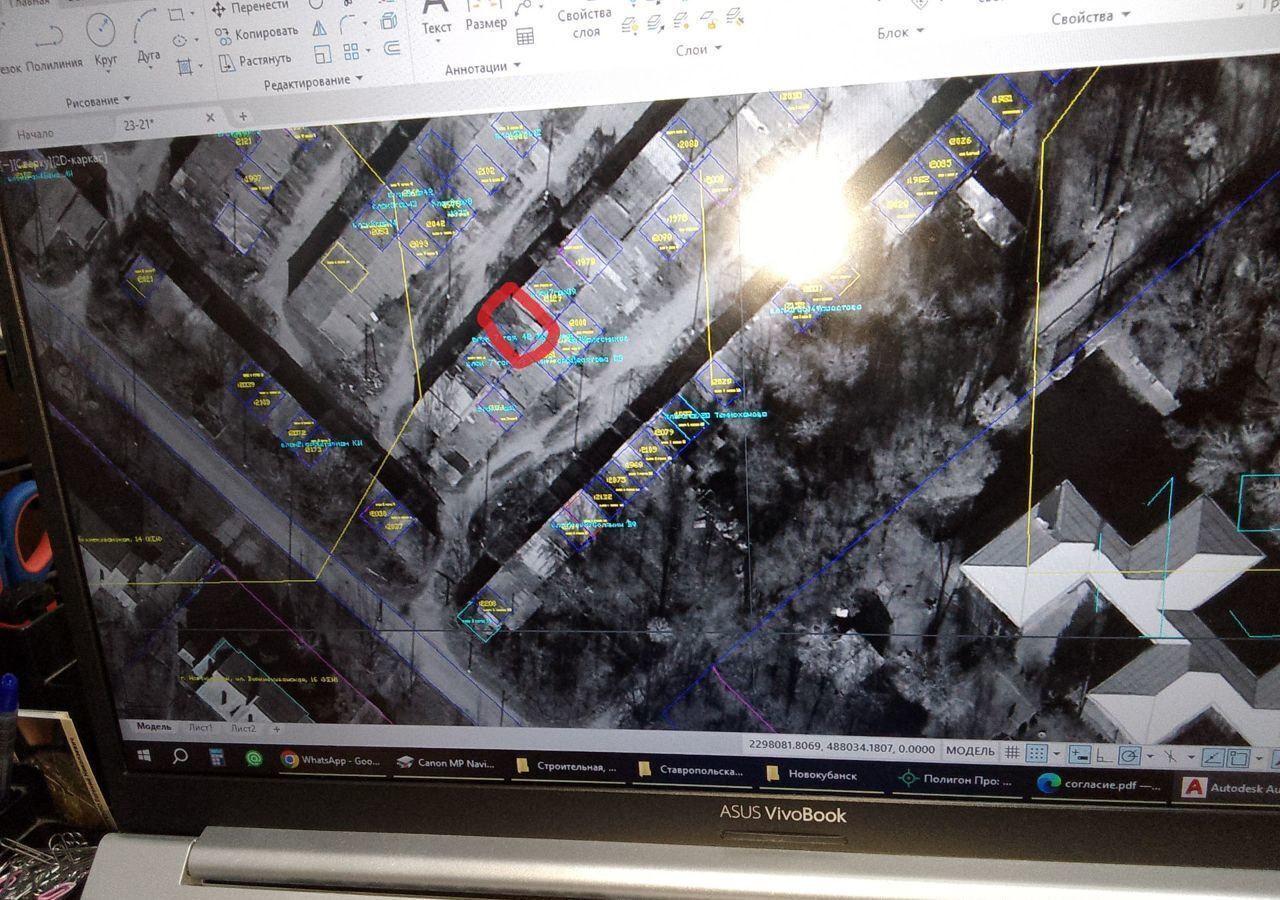1280x900 pixels.
Task: Add a new layout with plus button
Action: point(276,730)
